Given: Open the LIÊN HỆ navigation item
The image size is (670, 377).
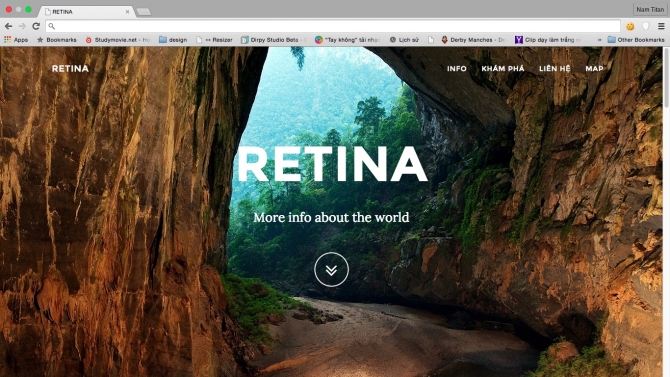Looking at the screenshot, I should 555,68.
